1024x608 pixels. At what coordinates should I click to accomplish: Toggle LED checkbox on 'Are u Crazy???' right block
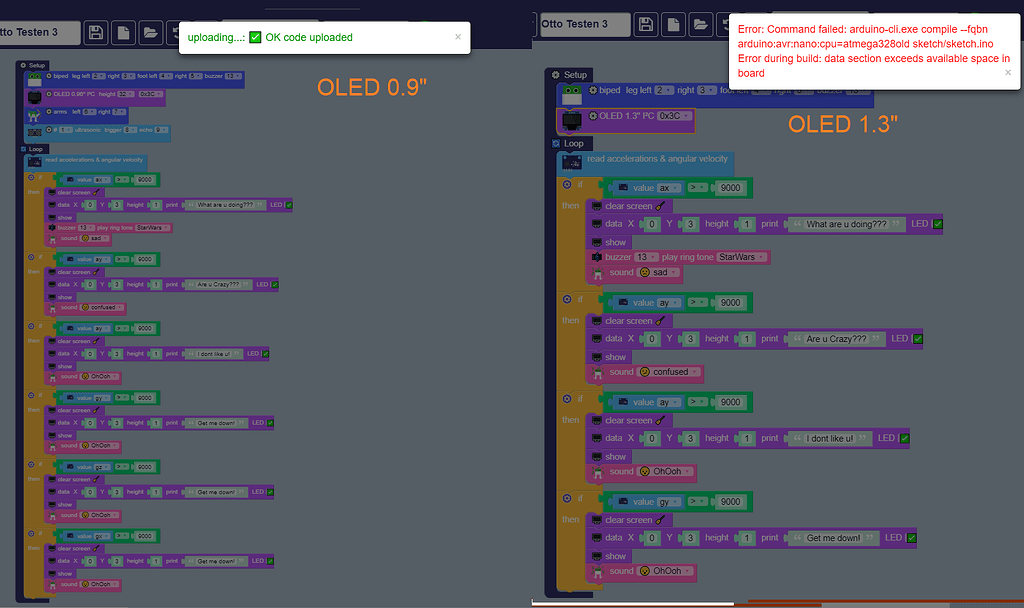918,339
